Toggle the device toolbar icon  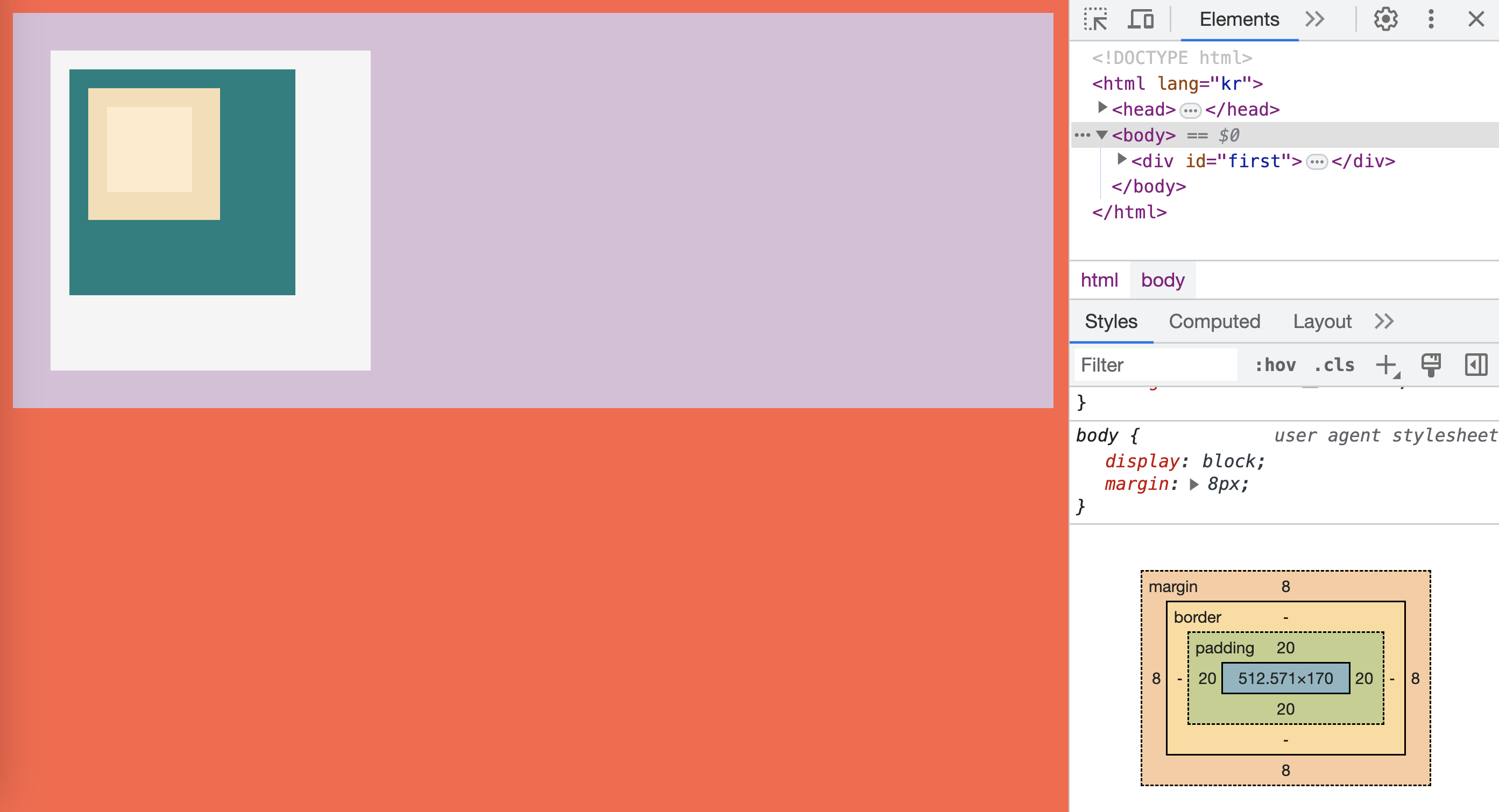[x=1141, y=19]
